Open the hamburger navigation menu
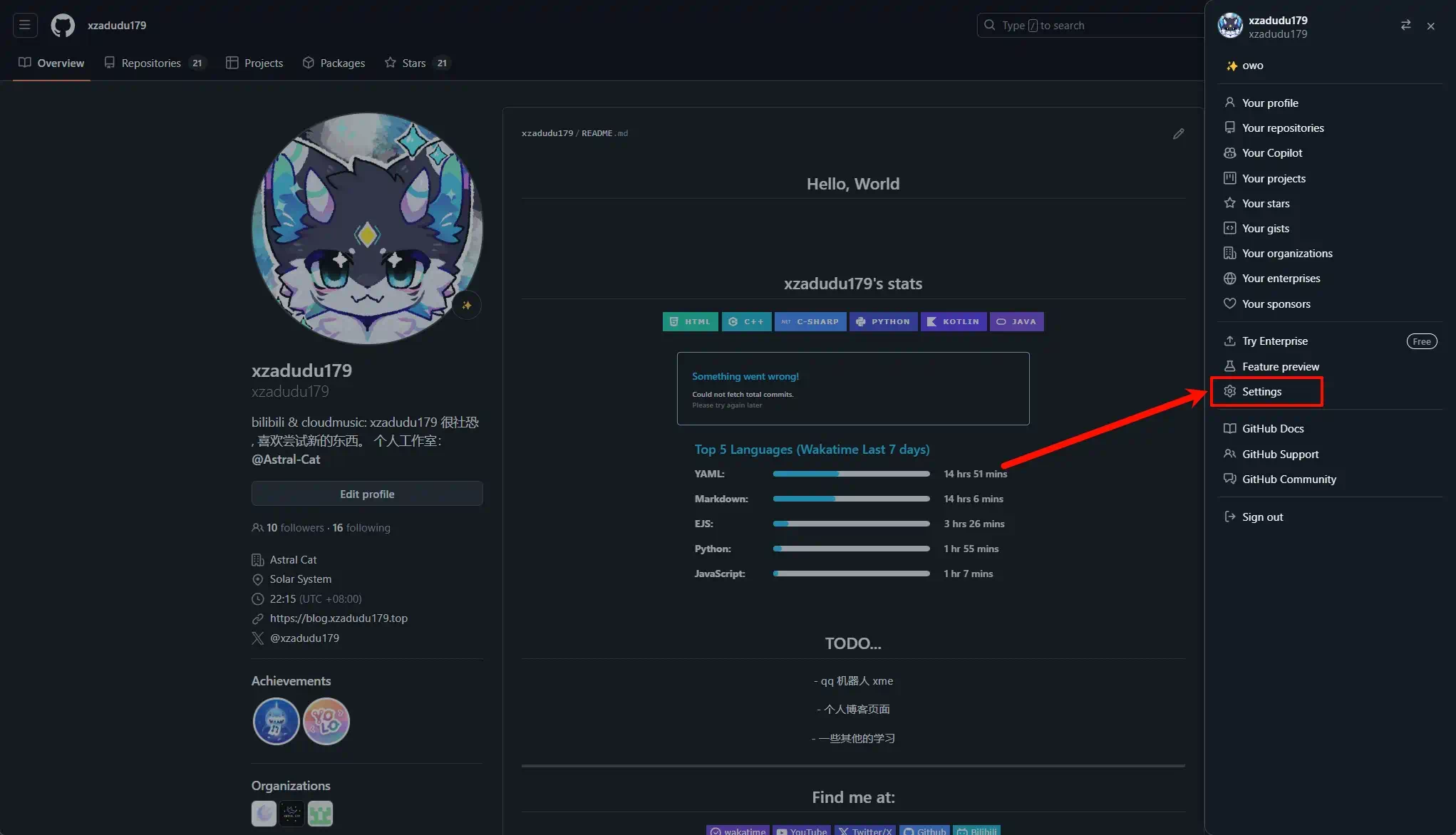1456x835 pixels. [25, 26]
